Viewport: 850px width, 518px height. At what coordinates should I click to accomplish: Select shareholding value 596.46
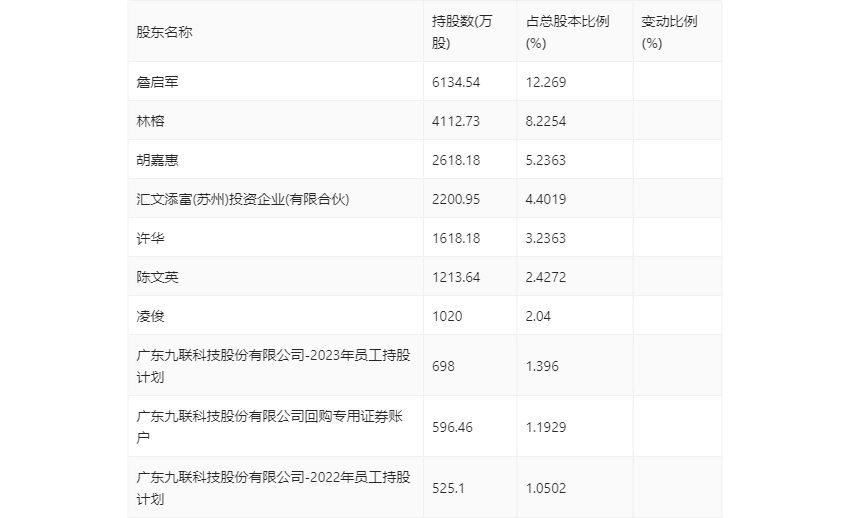click(x=452, y=427)
